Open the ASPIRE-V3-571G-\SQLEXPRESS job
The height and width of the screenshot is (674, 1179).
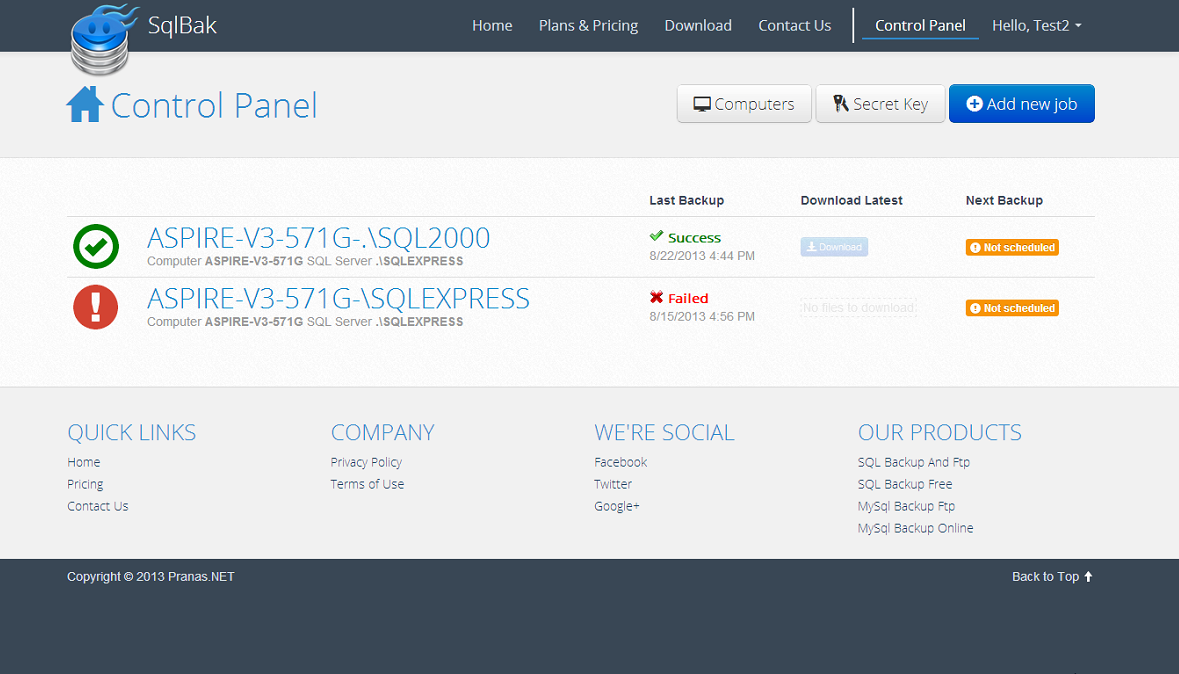click(338, 299)
